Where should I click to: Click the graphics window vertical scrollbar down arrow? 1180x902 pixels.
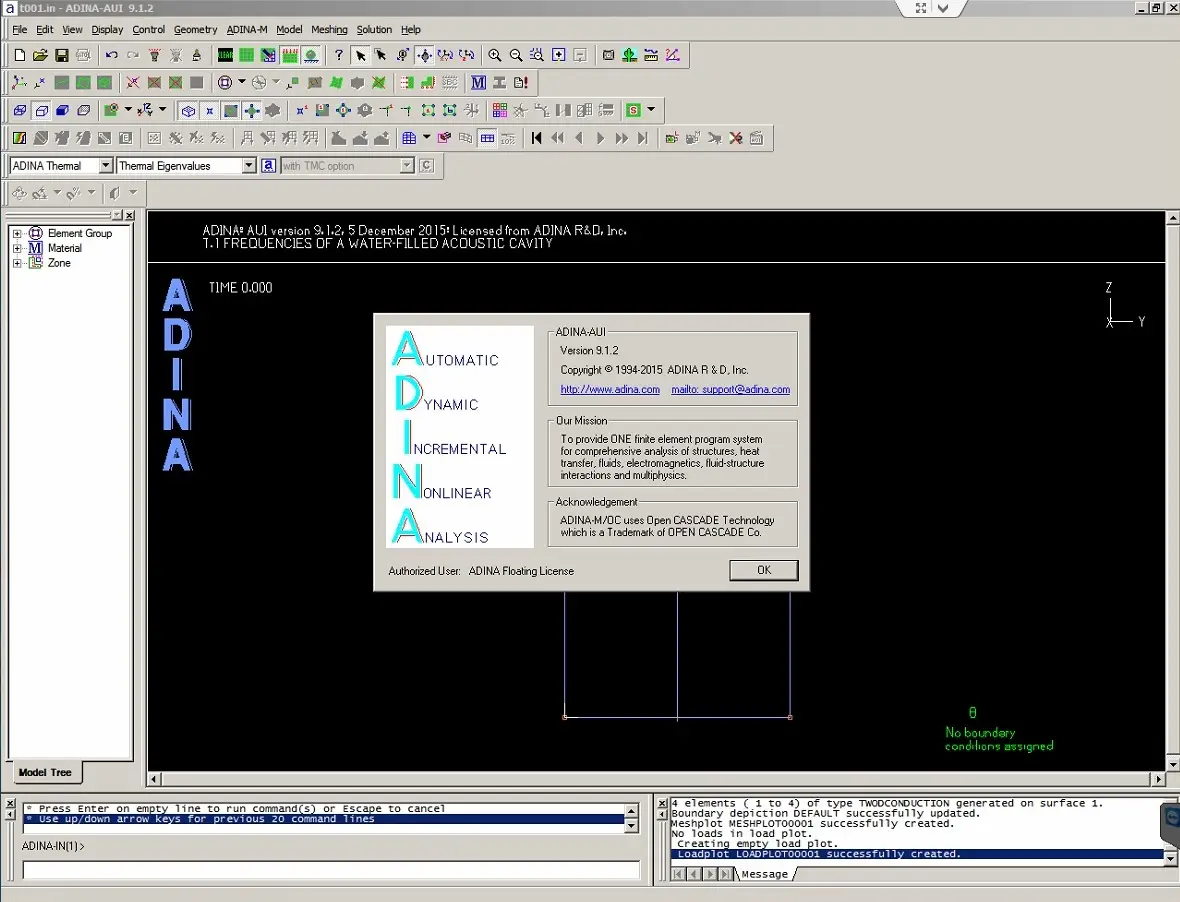pyautogui.click(x=1172, y=765)
